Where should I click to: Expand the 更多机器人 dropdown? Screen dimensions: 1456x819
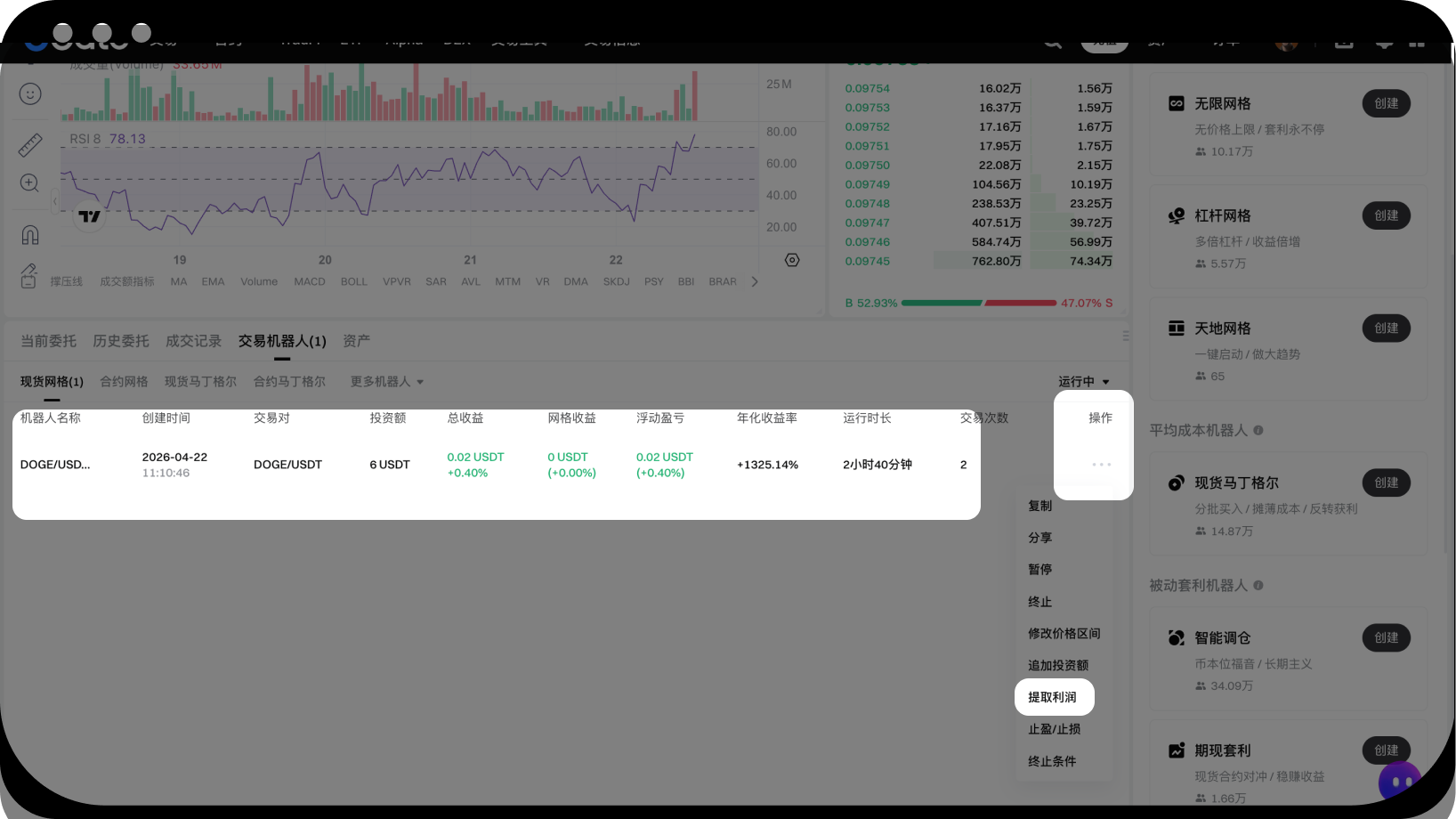386,382
